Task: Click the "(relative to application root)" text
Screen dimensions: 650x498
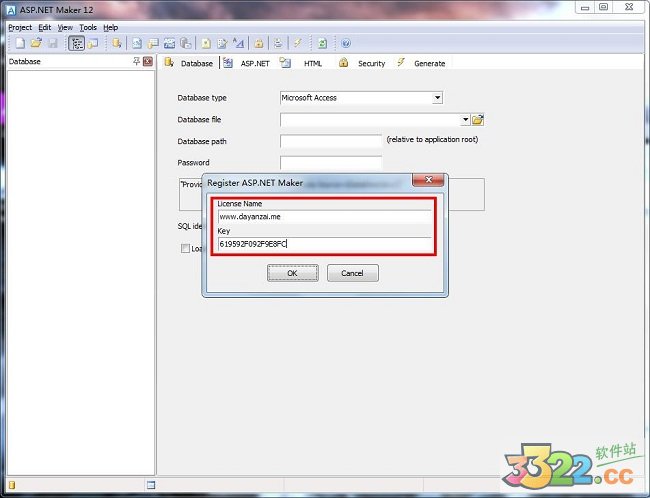Action: point(432,139)
